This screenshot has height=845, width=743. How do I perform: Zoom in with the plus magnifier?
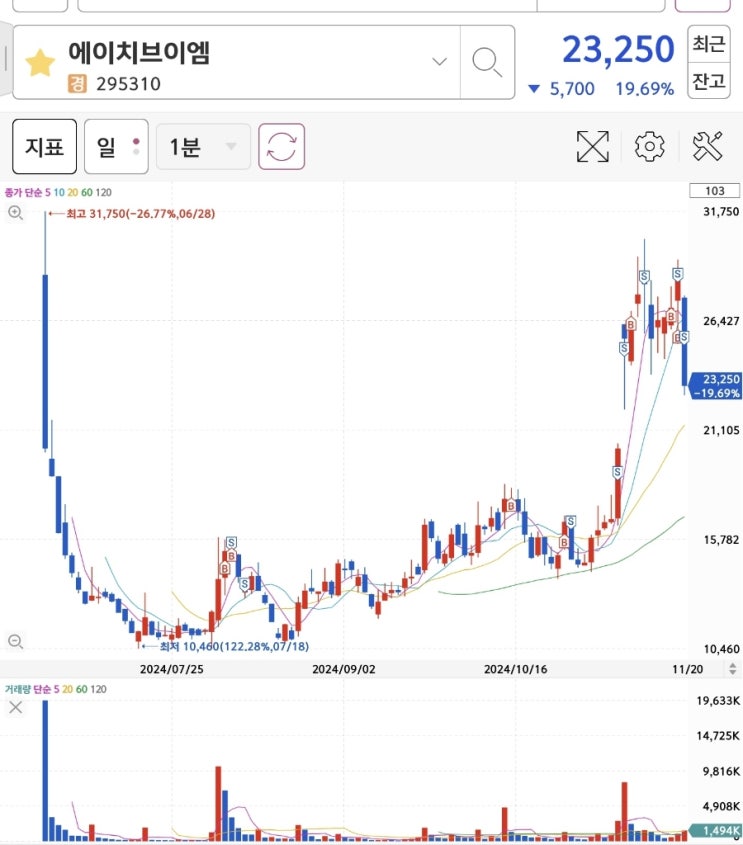click(x=16, y=213)
